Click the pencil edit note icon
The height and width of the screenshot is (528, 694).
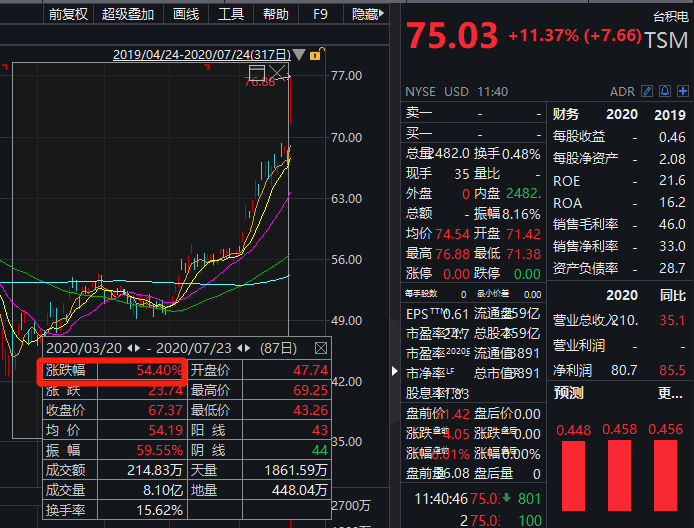tap(647, 91)
